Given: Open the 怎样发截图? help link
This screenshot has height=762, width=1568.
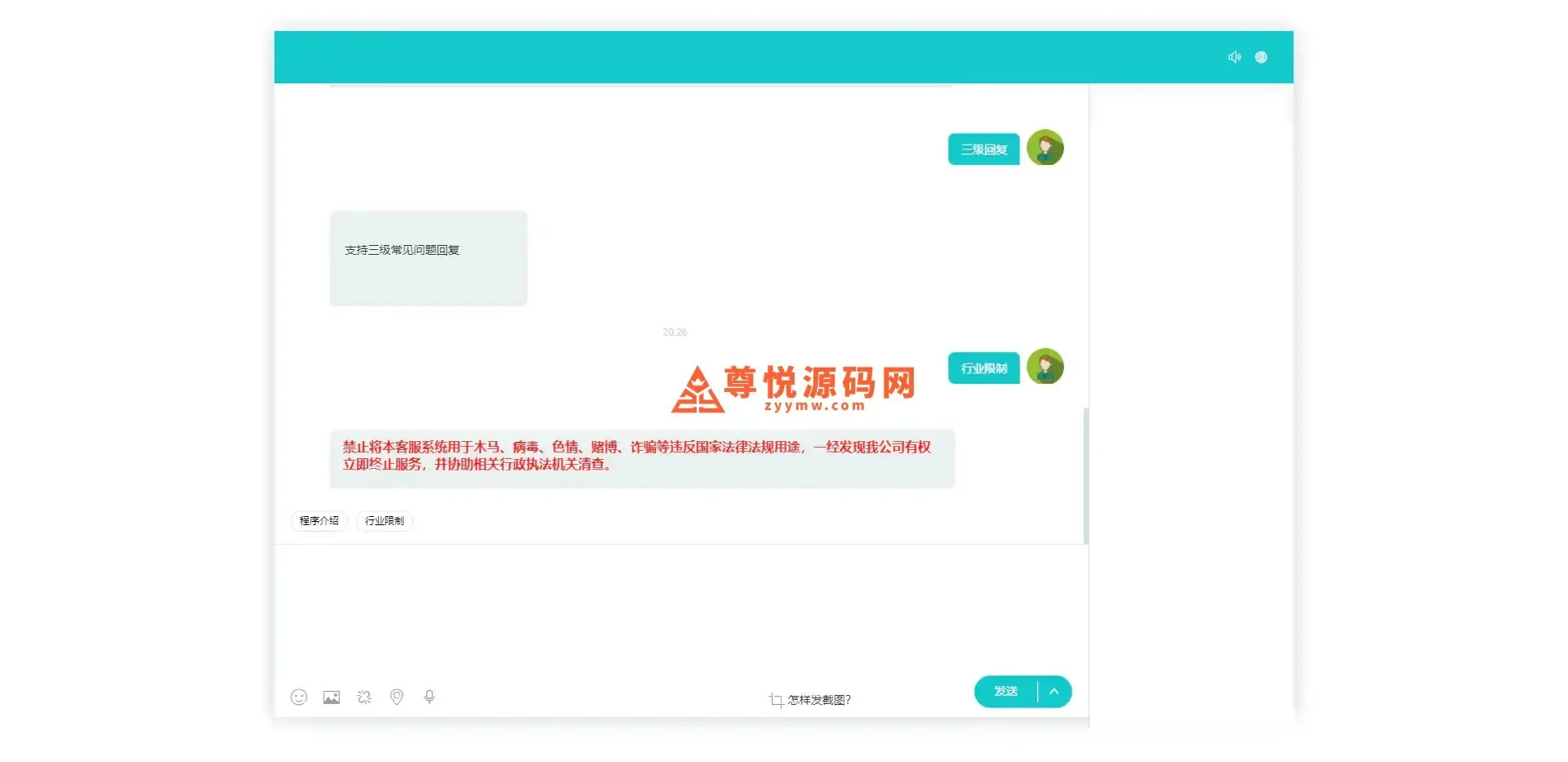Looking at the screenshot, I should (819, 700).
